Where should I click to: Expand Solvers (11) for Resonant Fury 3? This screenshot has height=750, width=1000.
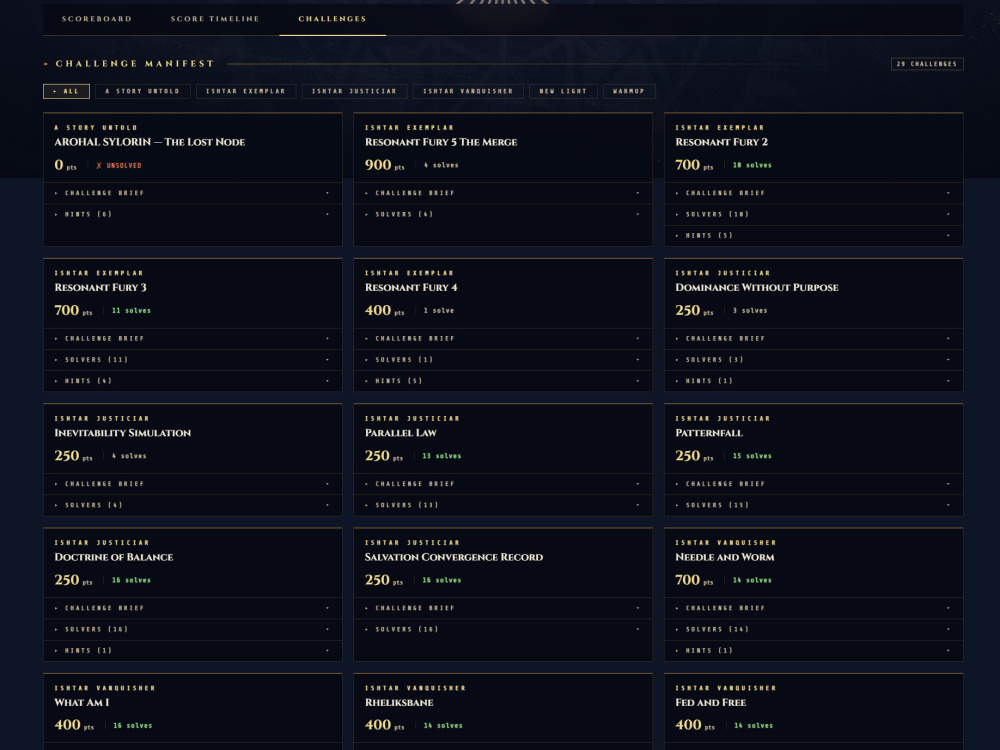coord(193,360)
